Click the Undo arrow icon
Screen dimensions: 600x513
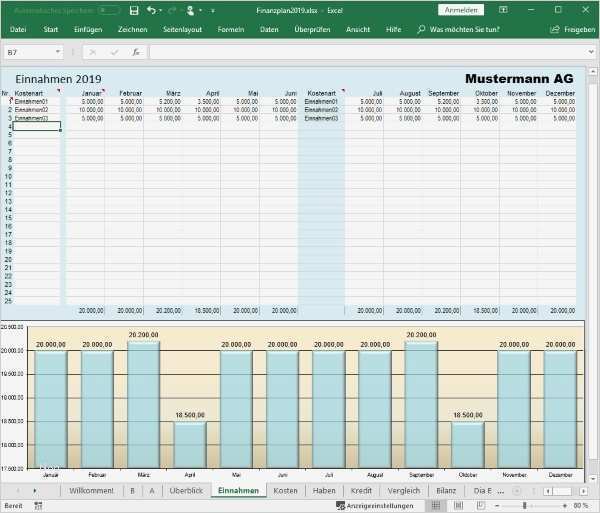[x=151, y=10]
